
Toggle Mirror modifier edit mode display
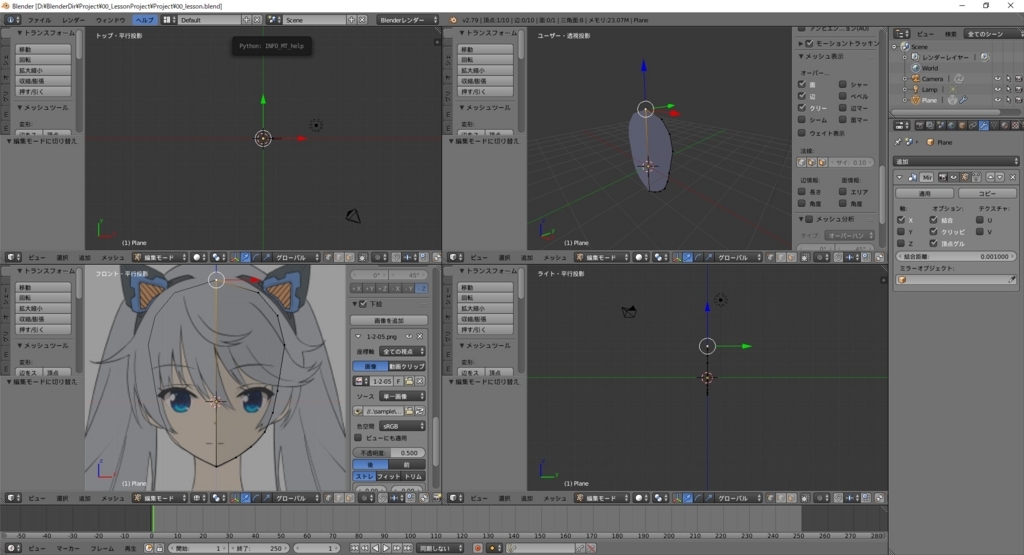(965, 177)
